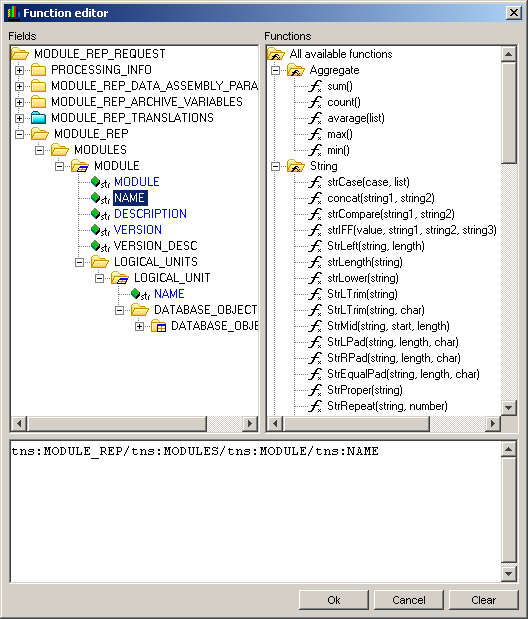The image size is (528, 619).
Task: Click the green diamond icon beside VERSION_DESC
Action: tap(96, 246)
